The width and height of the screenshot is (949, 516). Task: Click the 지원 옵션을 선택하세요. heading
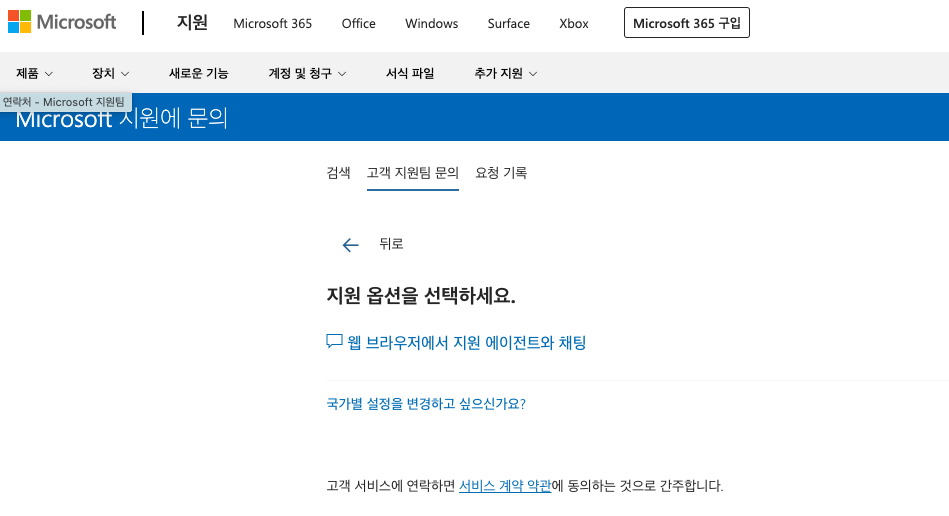(421, 296)
